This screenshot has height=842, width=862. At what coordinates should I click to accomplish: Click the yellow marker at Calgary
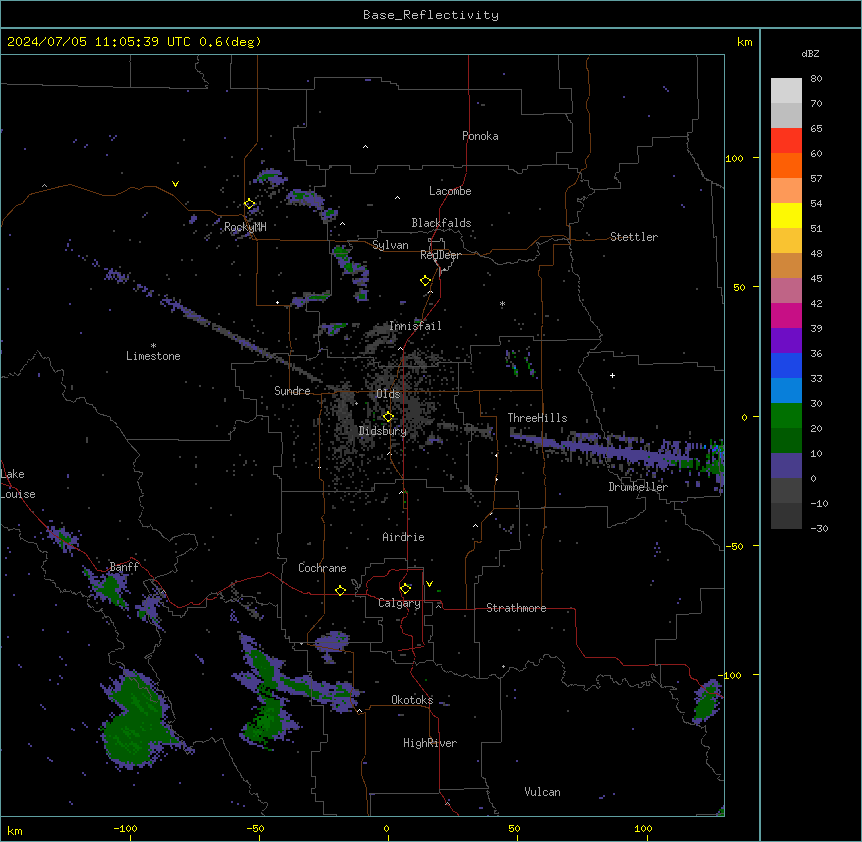click(x=405, y=589)
